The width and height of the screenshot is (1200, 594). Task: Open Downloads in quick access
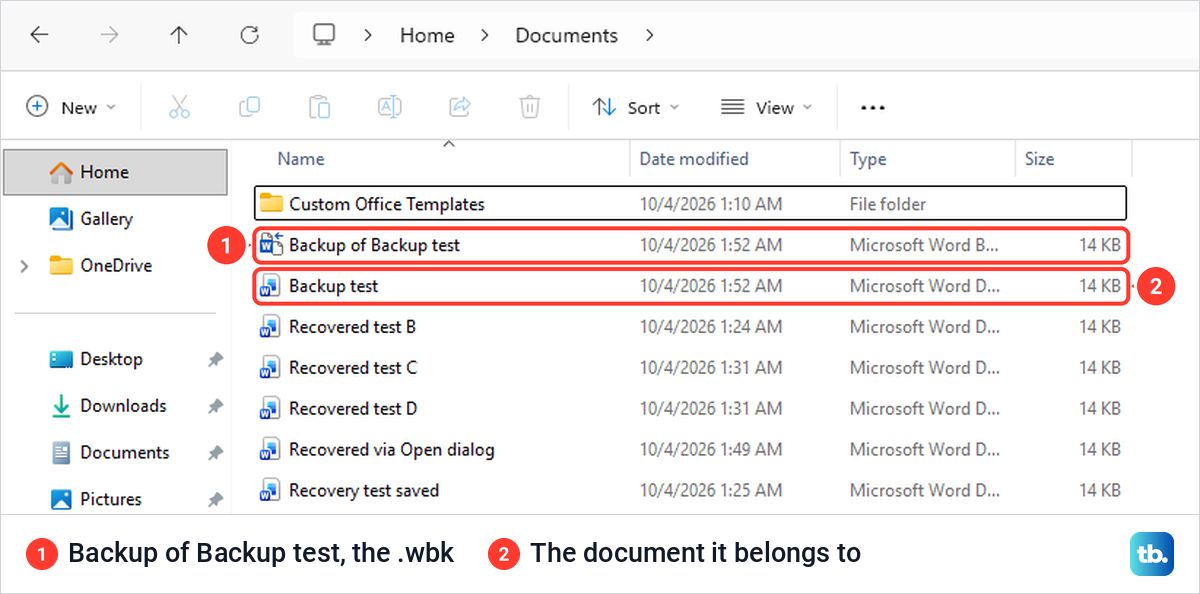pos(108,405)
